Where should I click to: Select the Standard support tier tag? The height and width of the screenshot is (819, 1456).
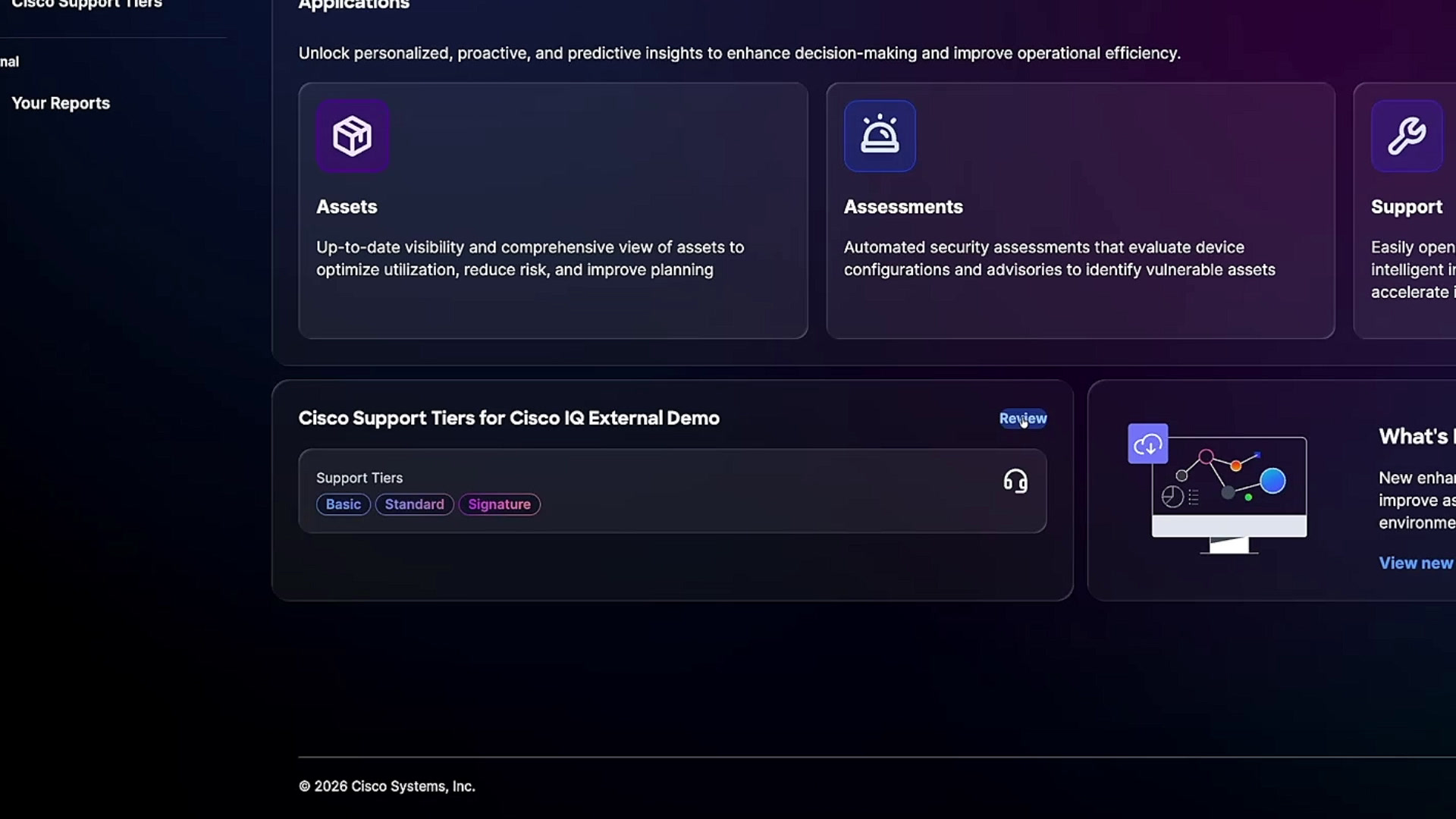coord(414,504)
